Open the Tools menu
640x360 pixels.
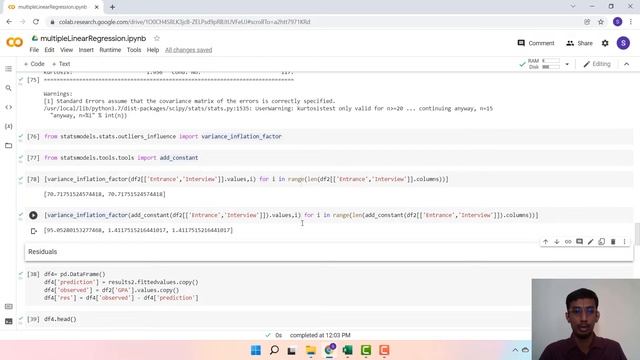coord(134,50)
